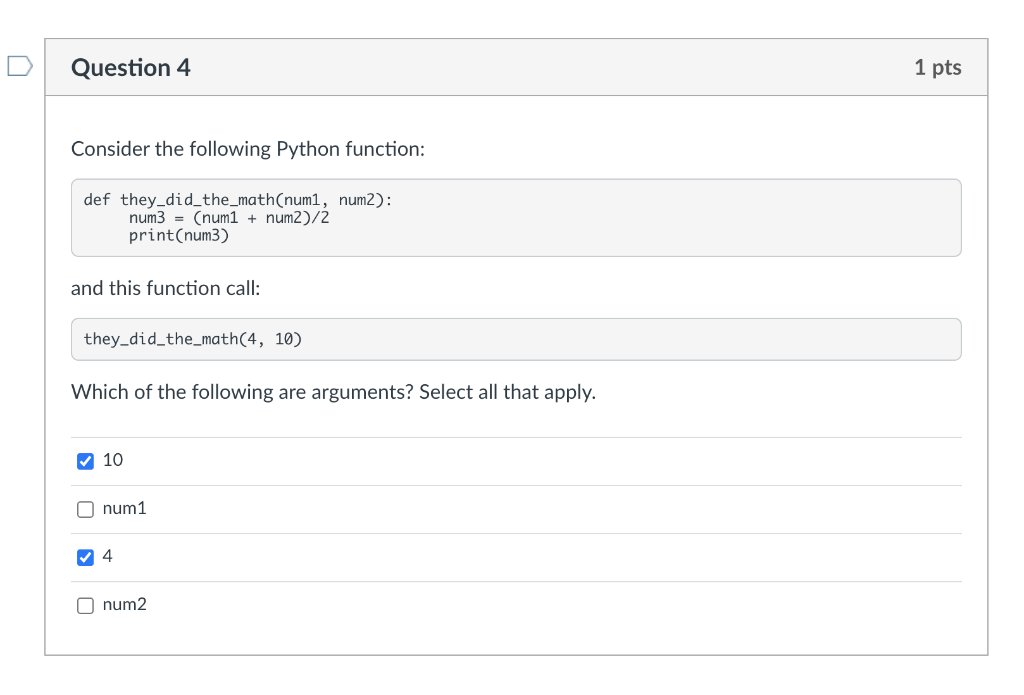Click the print(num3) line in code
Image resolution: width=1024 pixels, height=695 pixels.
178,235
